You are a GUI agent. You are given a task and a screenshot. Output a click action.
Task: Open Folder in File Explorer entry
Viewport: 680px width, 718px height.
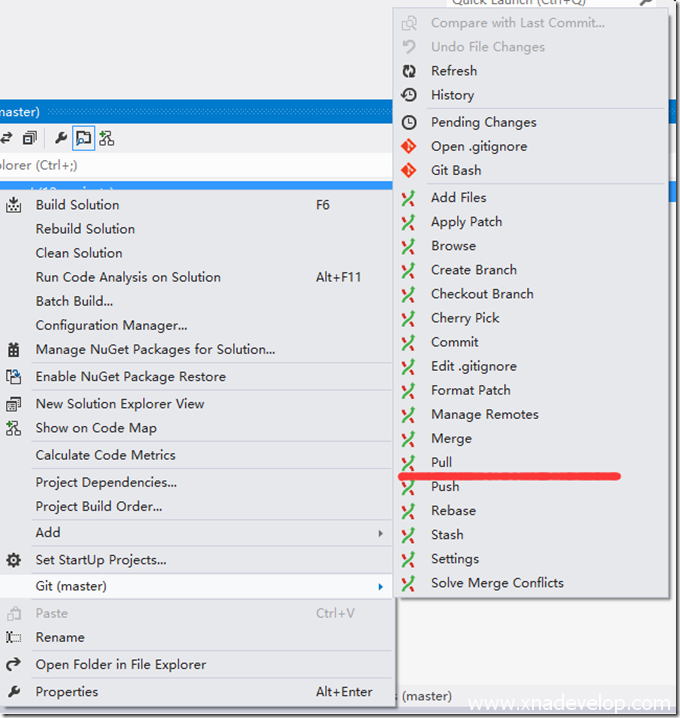pos(120,665)
